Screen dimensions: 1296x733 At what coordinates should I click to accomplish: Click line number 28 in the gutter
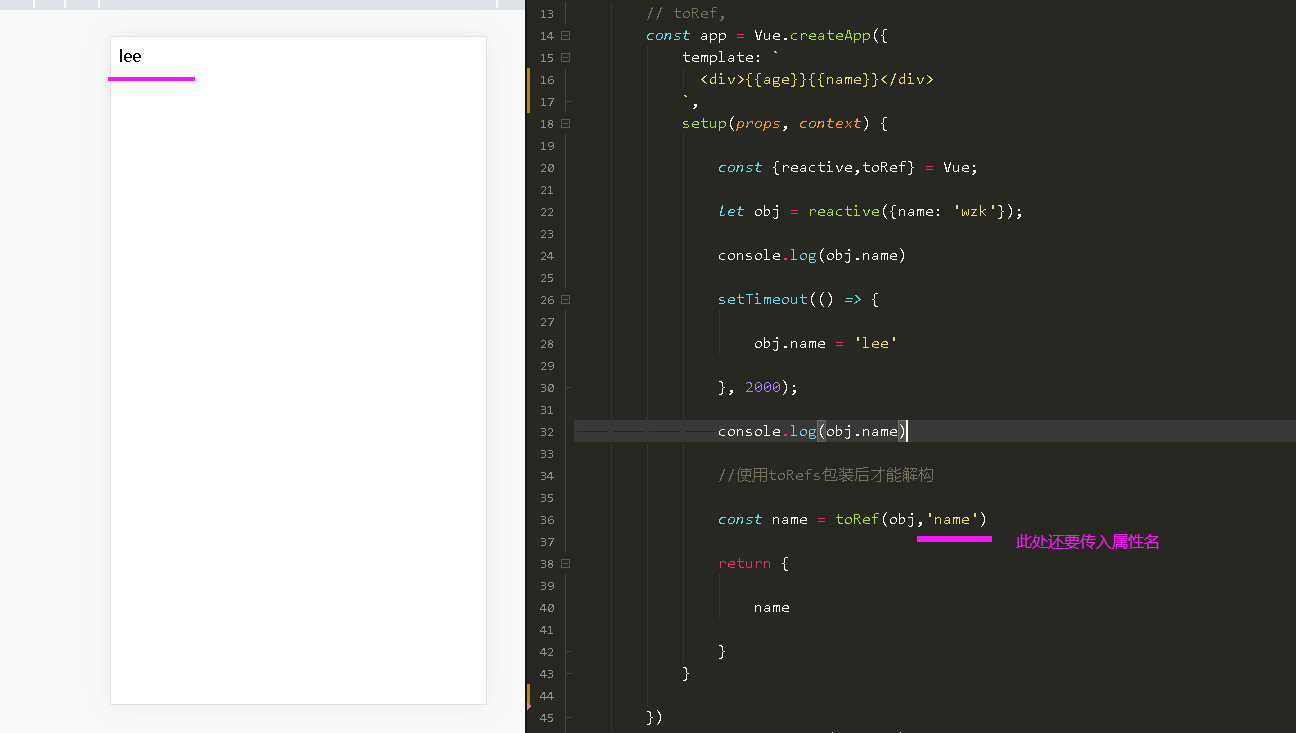(x=546, y=344)
